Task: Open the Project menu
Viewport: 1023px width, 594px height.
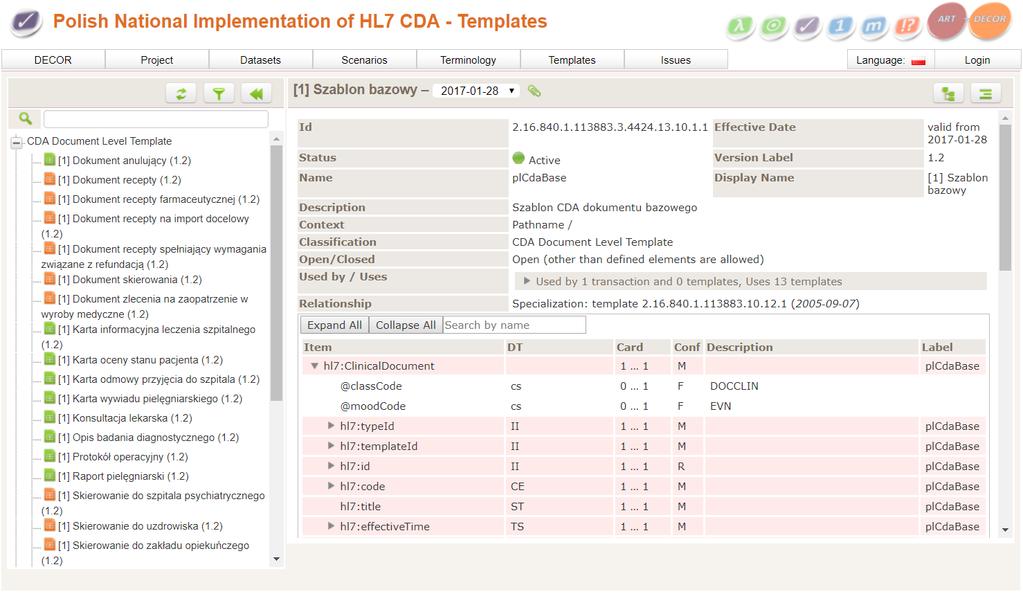Action: (x=157, y=60)
